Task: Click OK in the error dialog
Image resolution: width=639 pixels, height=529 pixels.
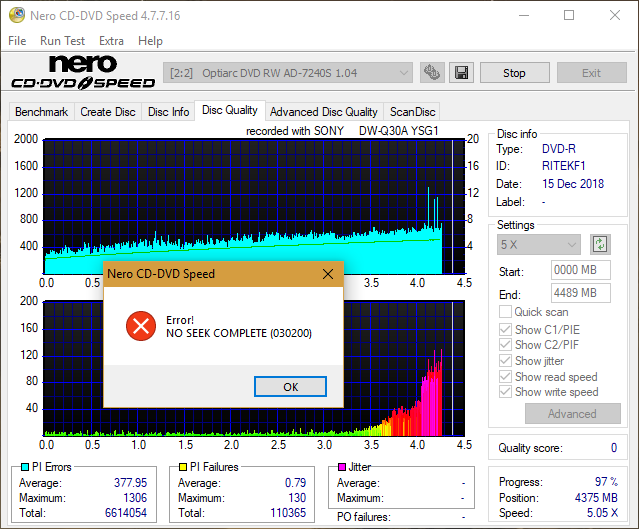Action: [x=291, y=386]
